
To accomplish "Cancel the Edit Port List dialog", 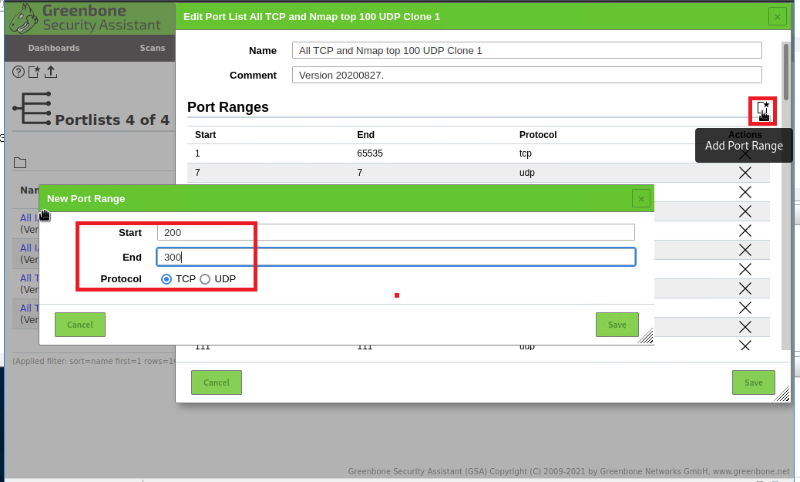I will pyautogui.click(x=216, y=382).
